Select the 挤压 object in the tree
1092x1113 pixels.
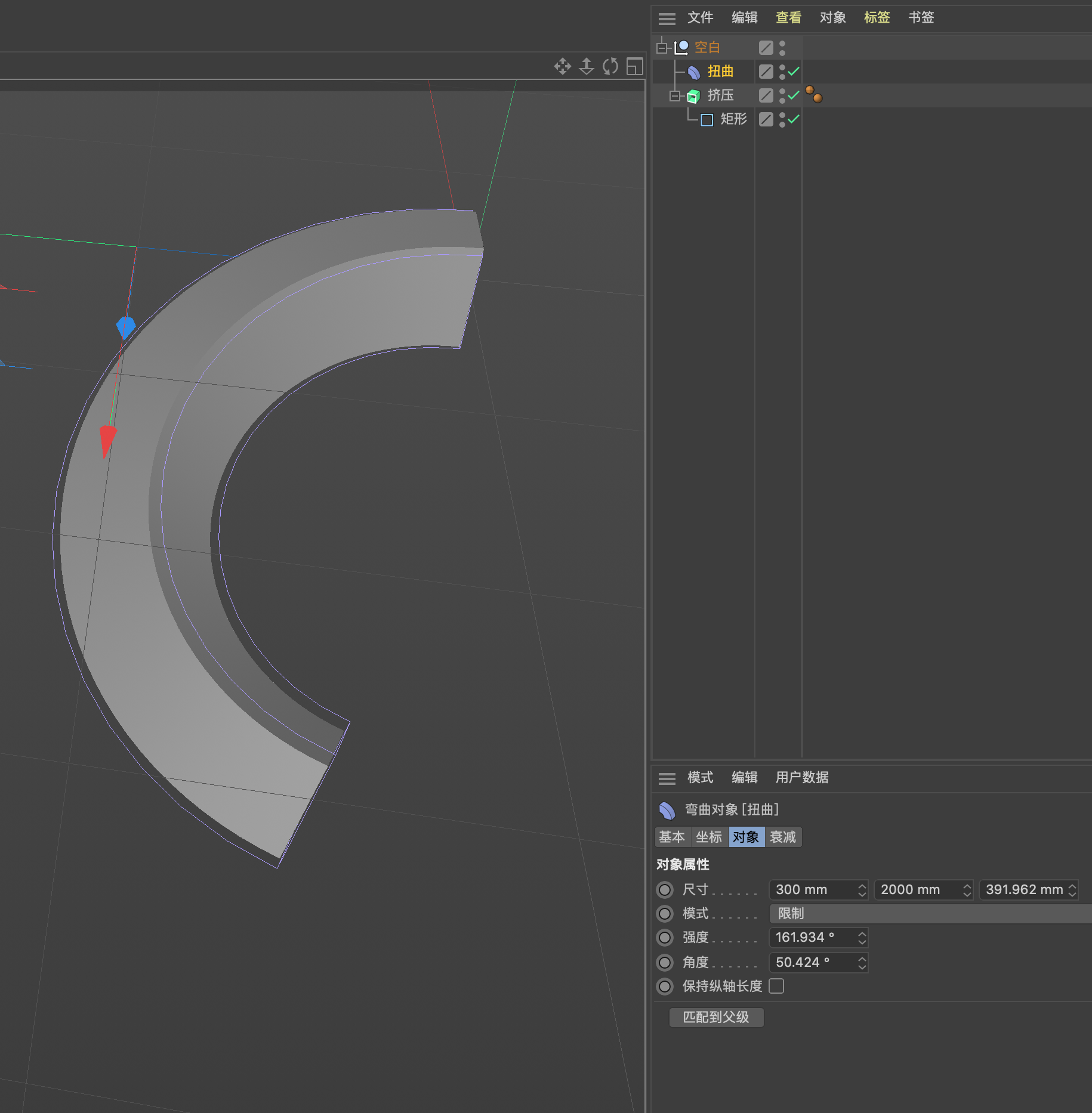click(x=721, y=95)
